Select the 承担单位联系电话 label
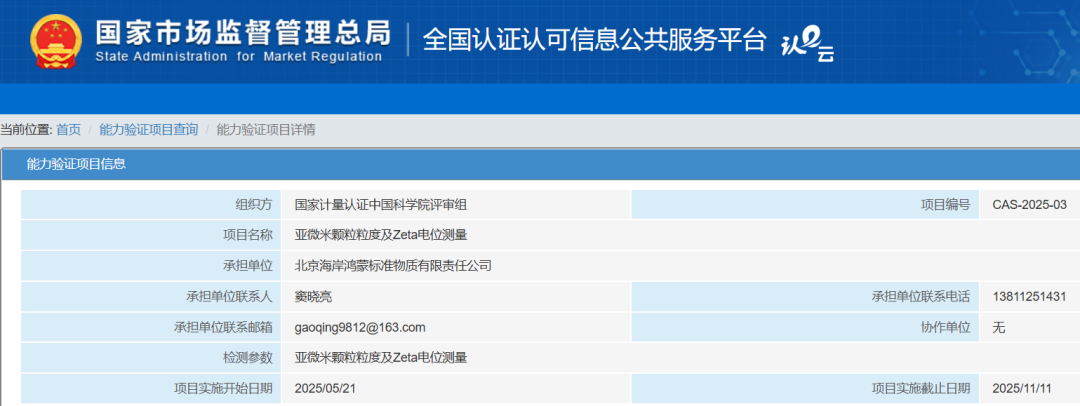This screenshot has width=1080, height=406. coord(805,296)
